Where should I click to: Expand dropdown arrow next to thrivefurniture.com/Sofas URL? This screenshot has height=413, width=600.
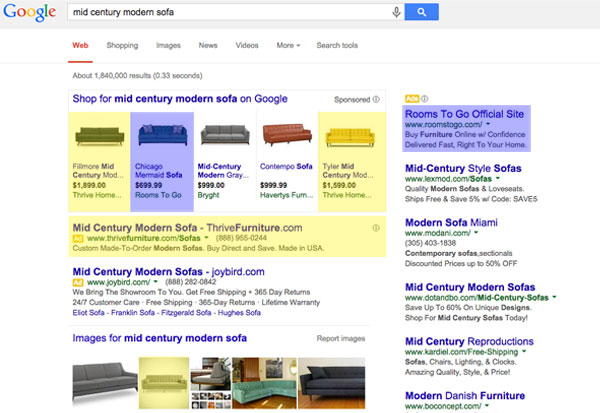click(x=206, y=238)
